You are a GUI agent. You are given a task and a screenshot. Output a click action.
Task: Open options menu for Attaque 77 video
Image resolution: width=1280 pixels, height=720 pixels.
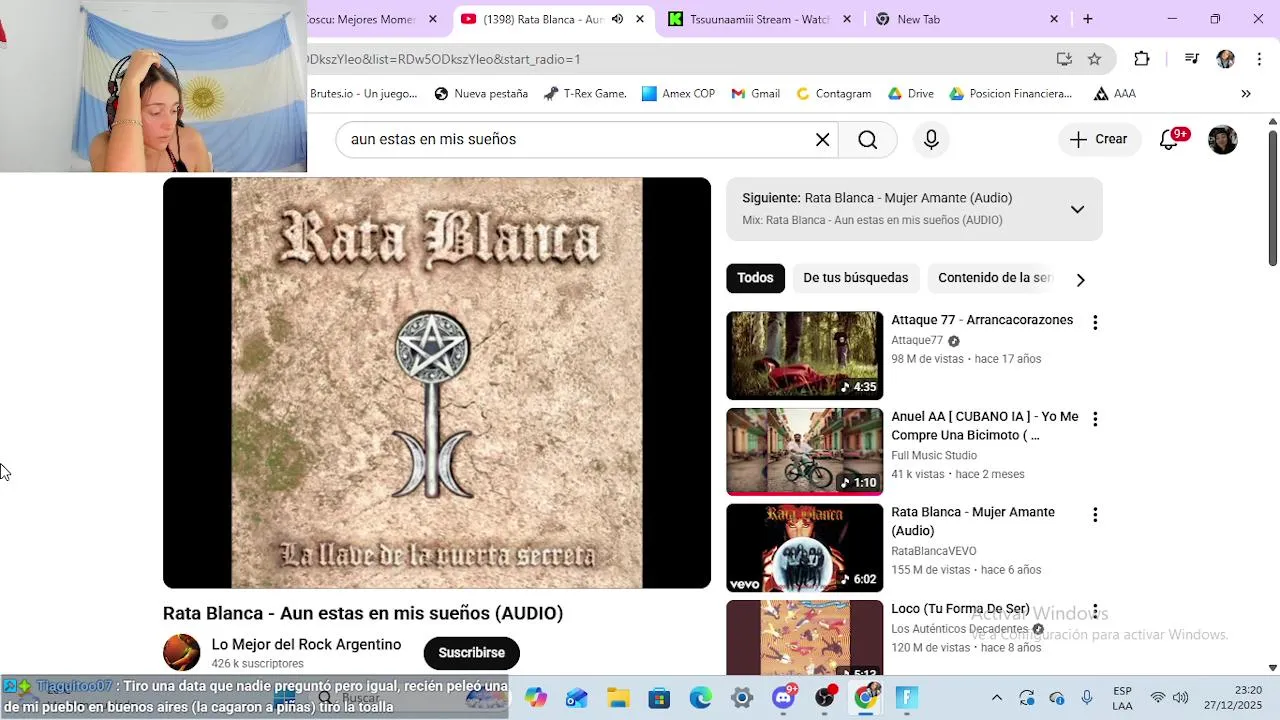pyautogui.click(x=1095, y=323)
